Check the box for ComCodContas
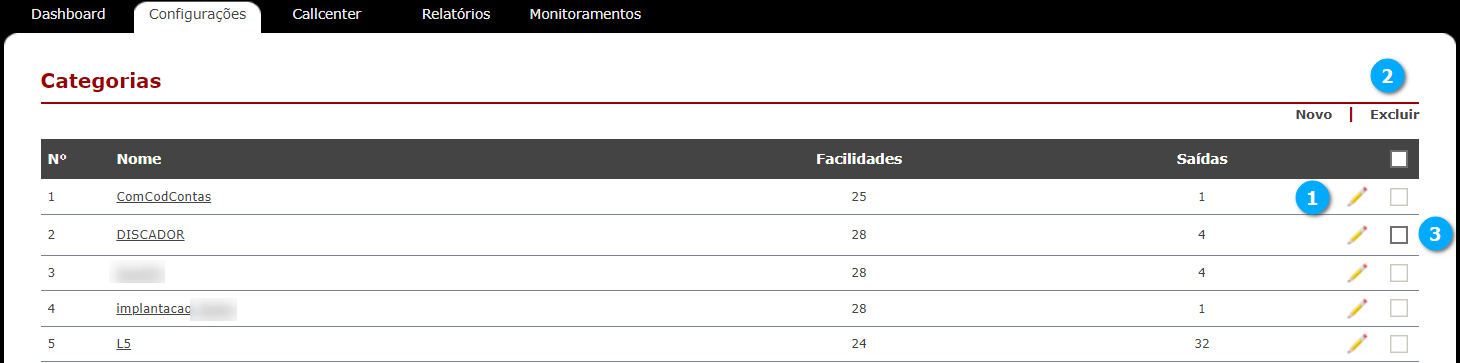The height and width of the screenshot is (363, 1460). click(x=1399, y=197)
